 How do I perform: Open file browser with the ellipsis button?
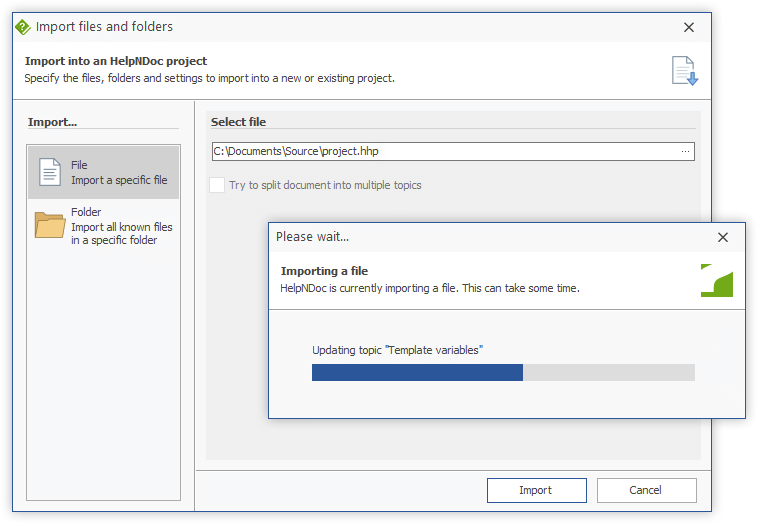[x=685, y=151]
